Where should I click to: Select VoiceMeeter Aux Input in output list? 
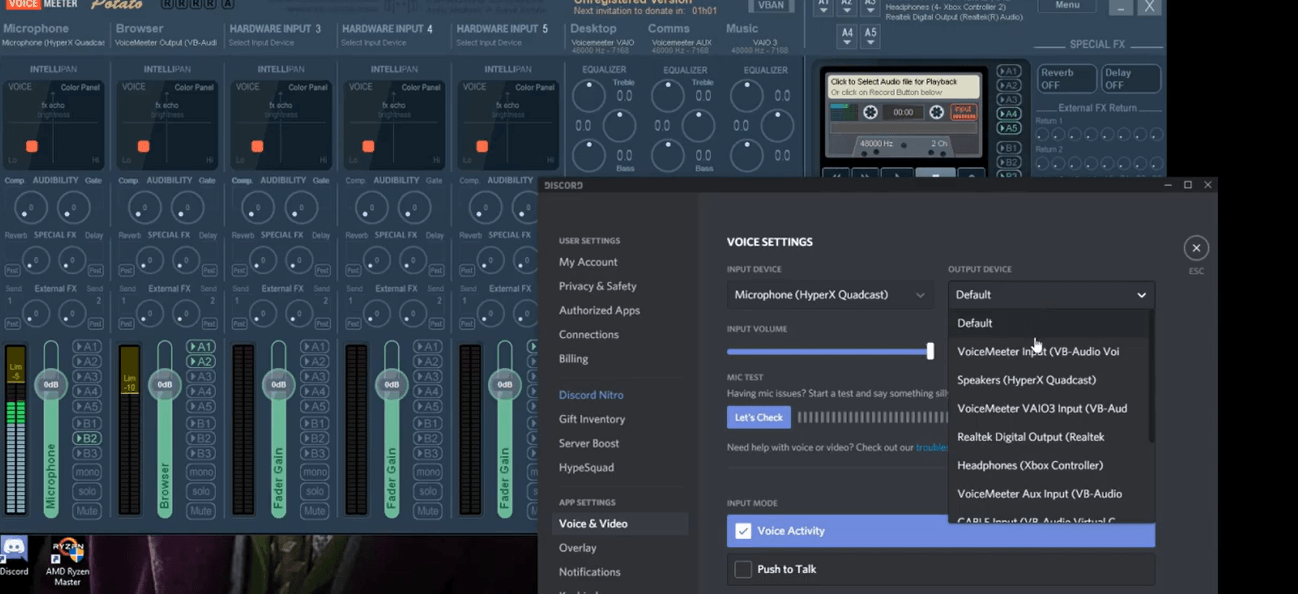pyautogui.click(x=1048, y=494)
